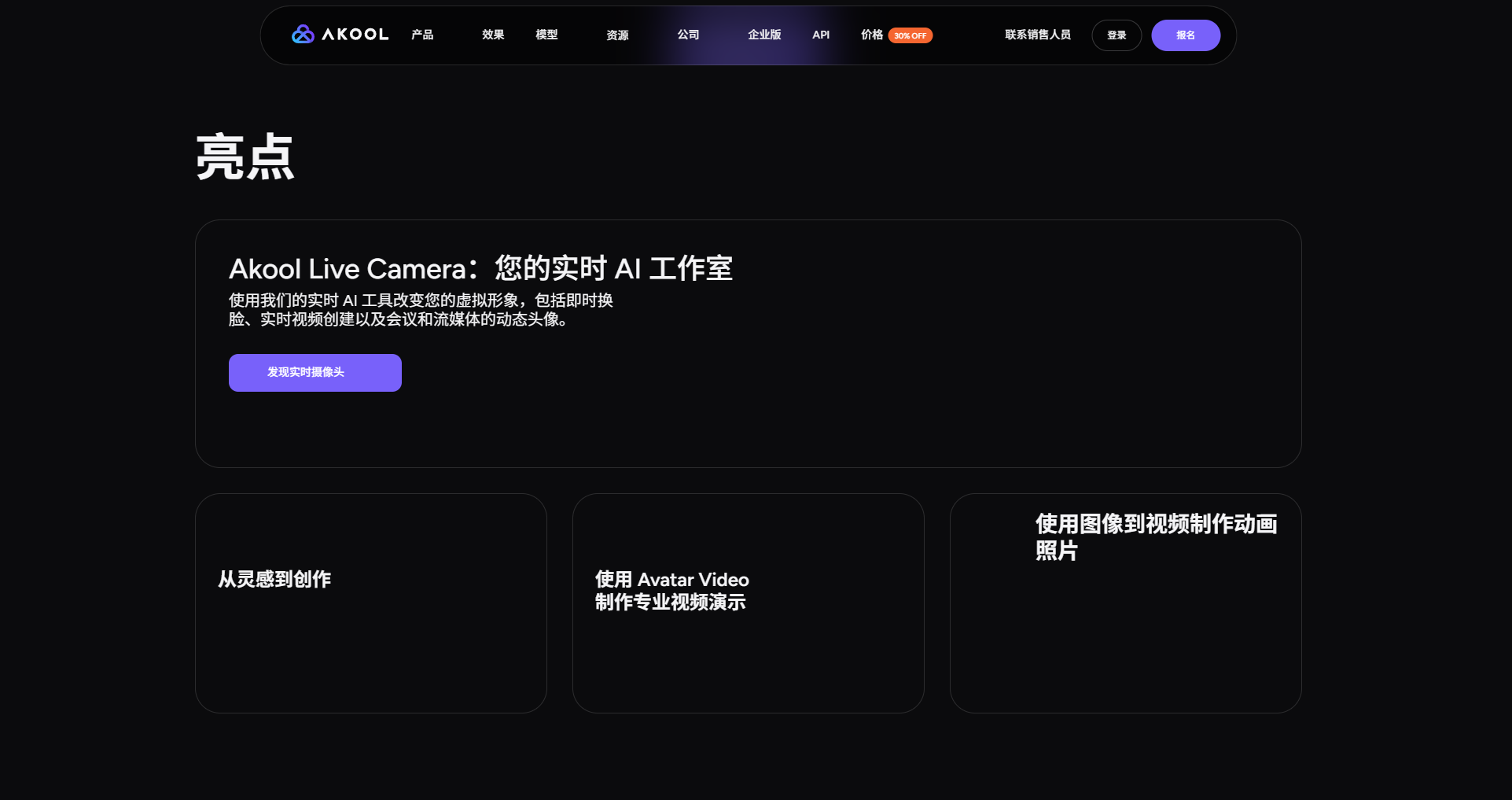Select the 企业版 menu item
Image resolution: width=1512 pixels, height=800 pixels.
[x=763, y=35]
